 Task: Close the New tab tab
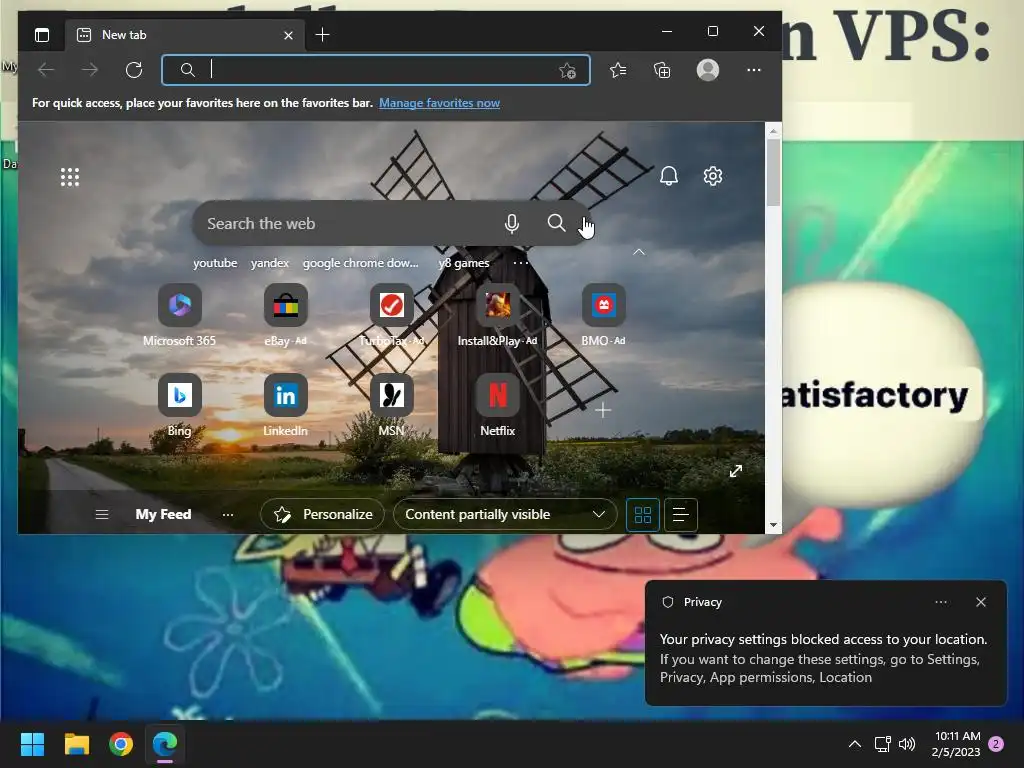[x=288, y=35]
